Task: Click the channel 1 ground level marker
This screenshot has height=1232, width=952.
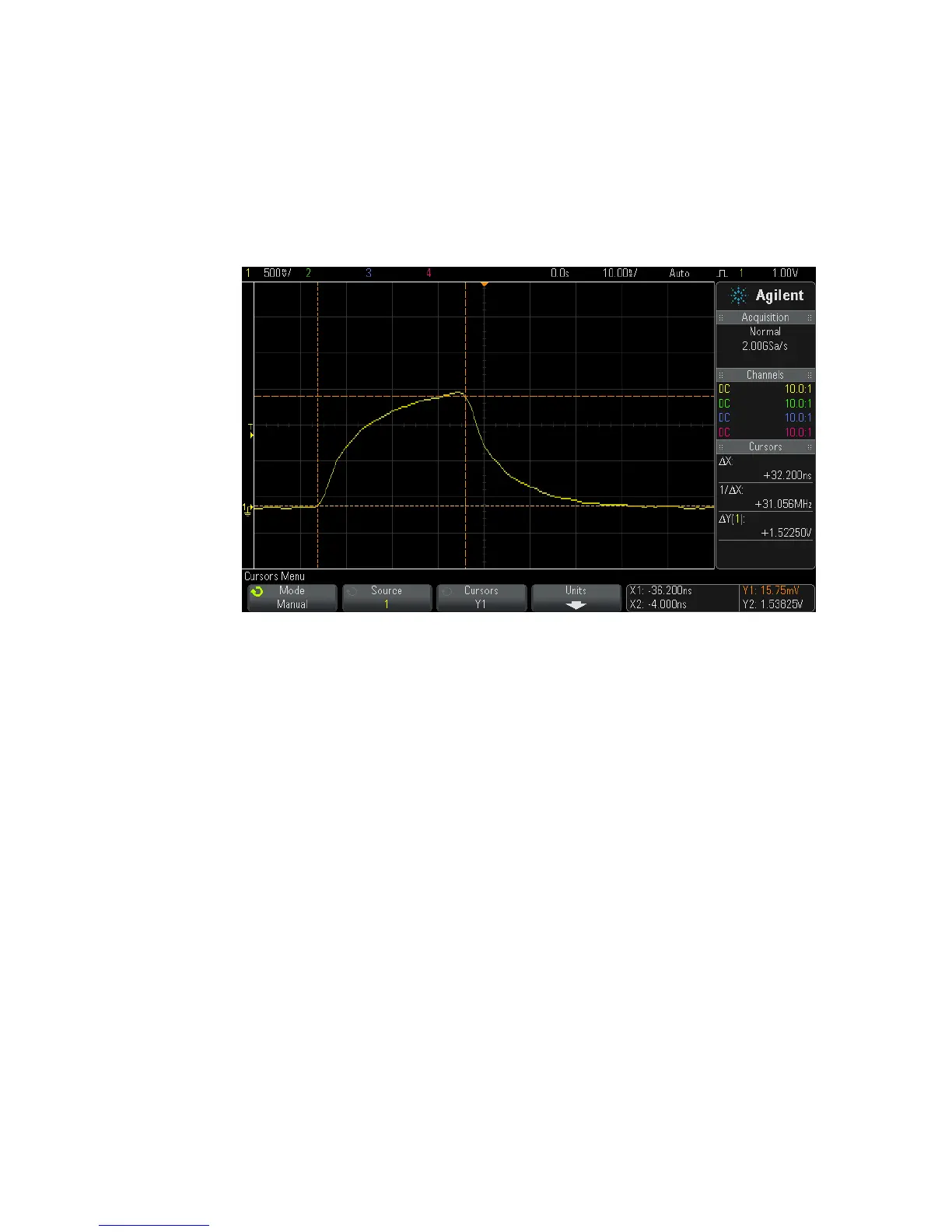Action: [x=247, y=508]
